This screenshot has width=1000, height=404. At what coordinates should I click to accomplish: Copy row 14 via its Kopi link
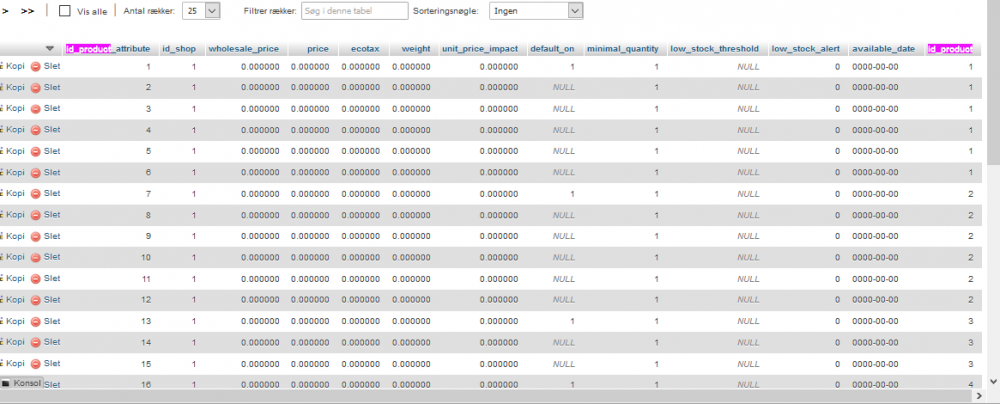point(15,342)
